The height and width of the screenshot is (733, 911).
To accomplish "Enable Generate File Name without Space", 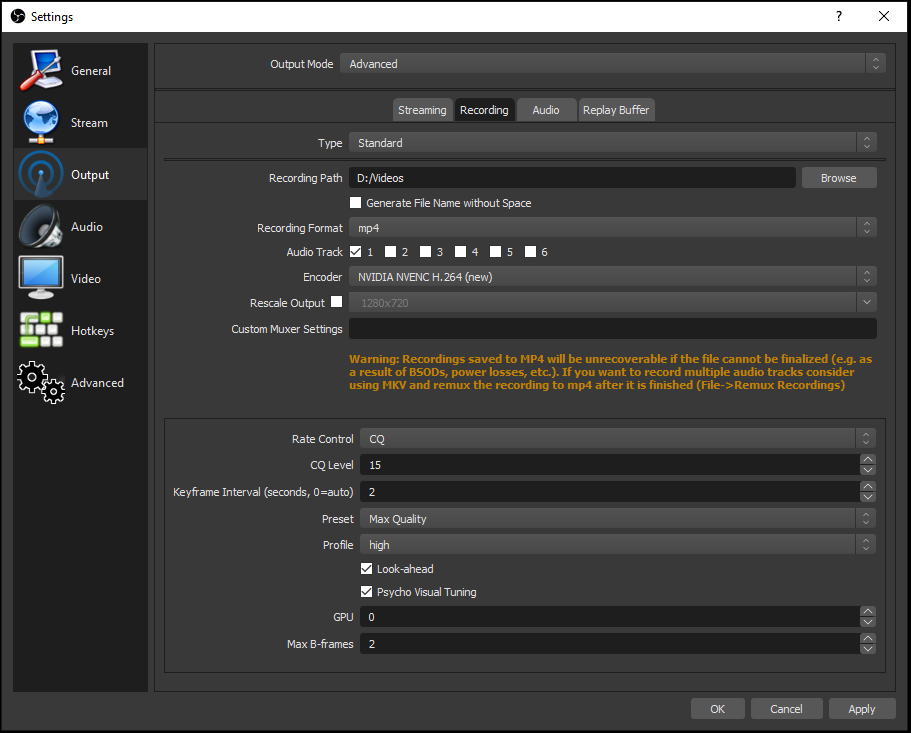I will point(355,202).
